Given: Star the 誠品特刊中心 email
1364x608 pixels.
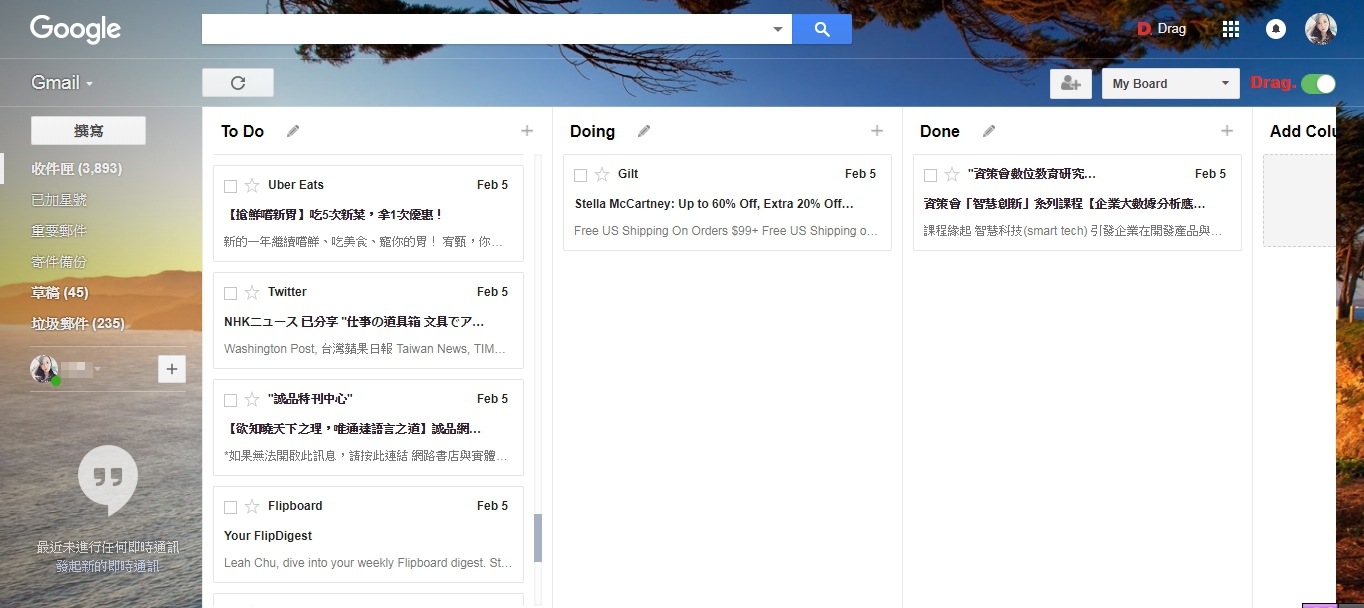Looking at the screenshot, I should [252, 399].
